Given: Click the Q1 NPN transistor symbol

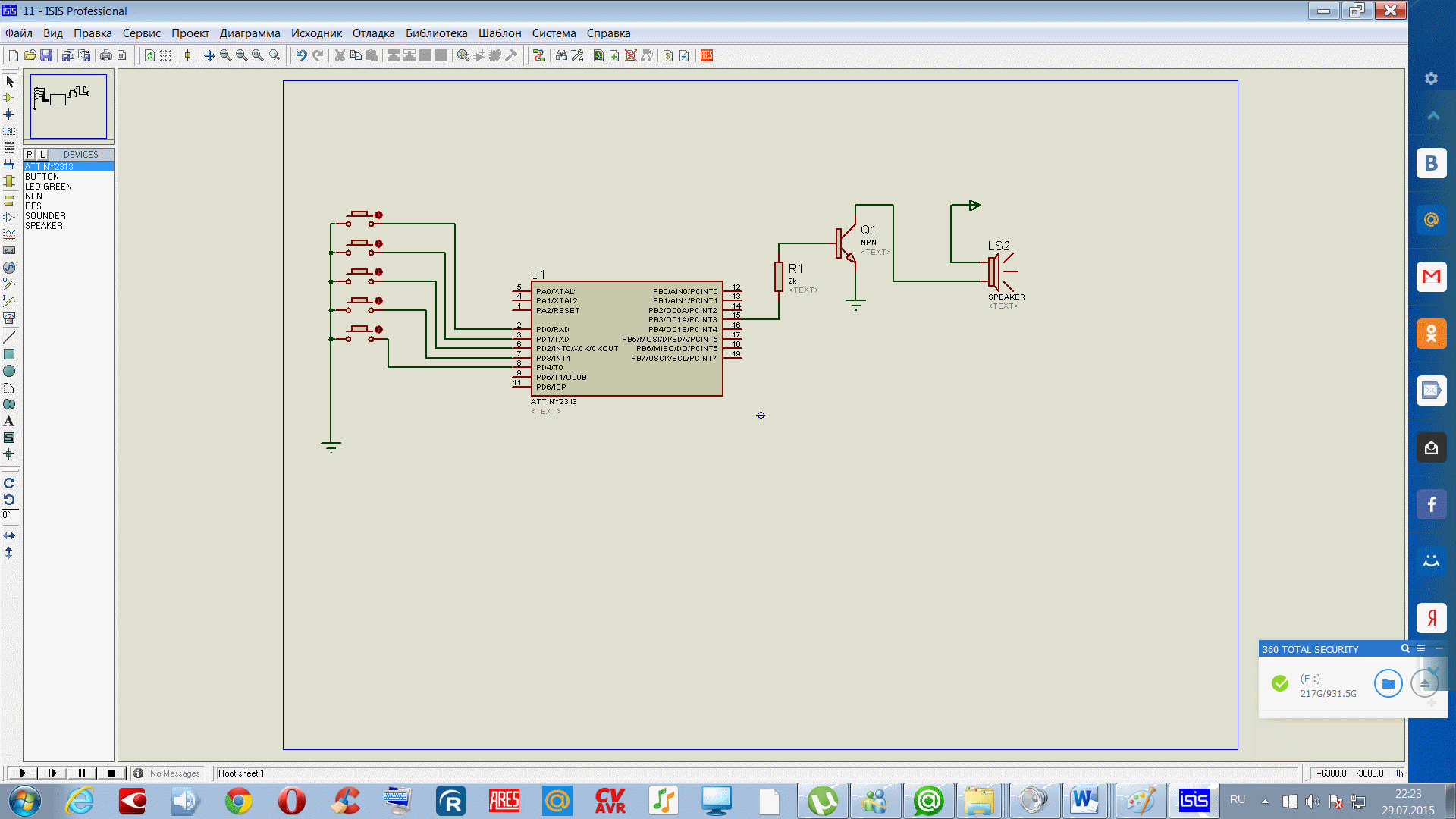Looking at the screenshot, I should (x=846, y=244).
